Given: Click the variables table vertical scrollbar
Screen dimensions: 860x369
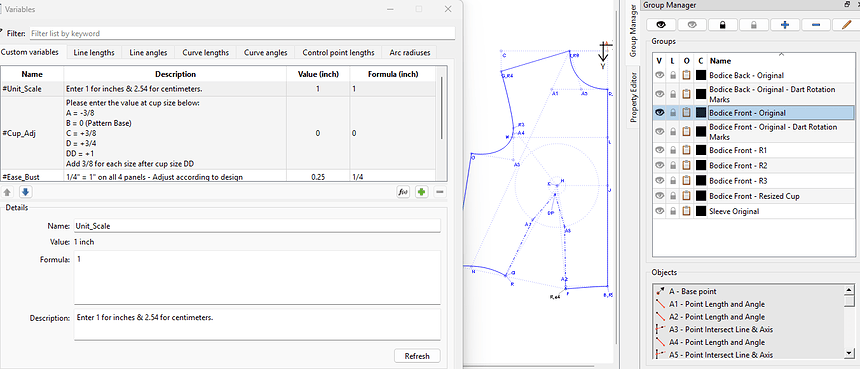Looking at the screenshot, I should (x=442, y=107).
